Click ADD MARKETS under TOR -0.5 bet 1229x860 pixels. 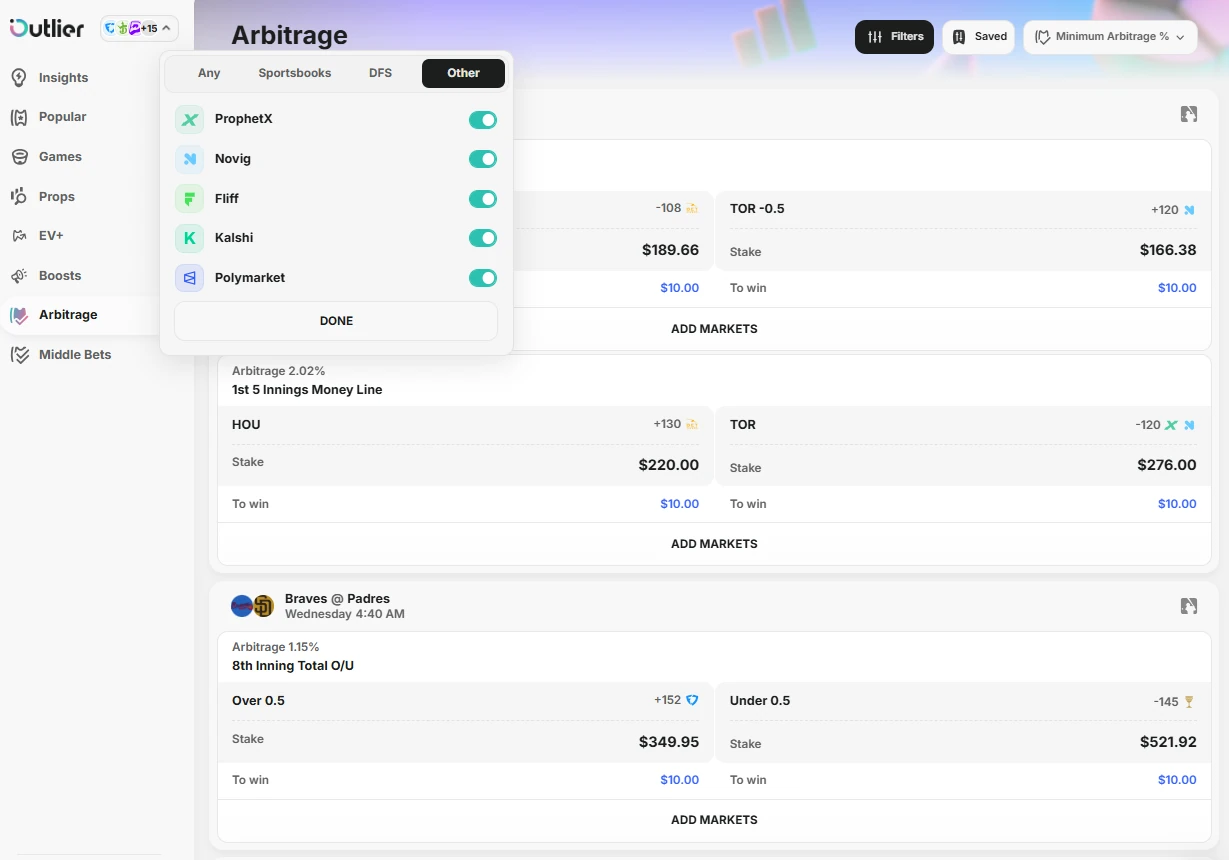click(x=714, y=329)
